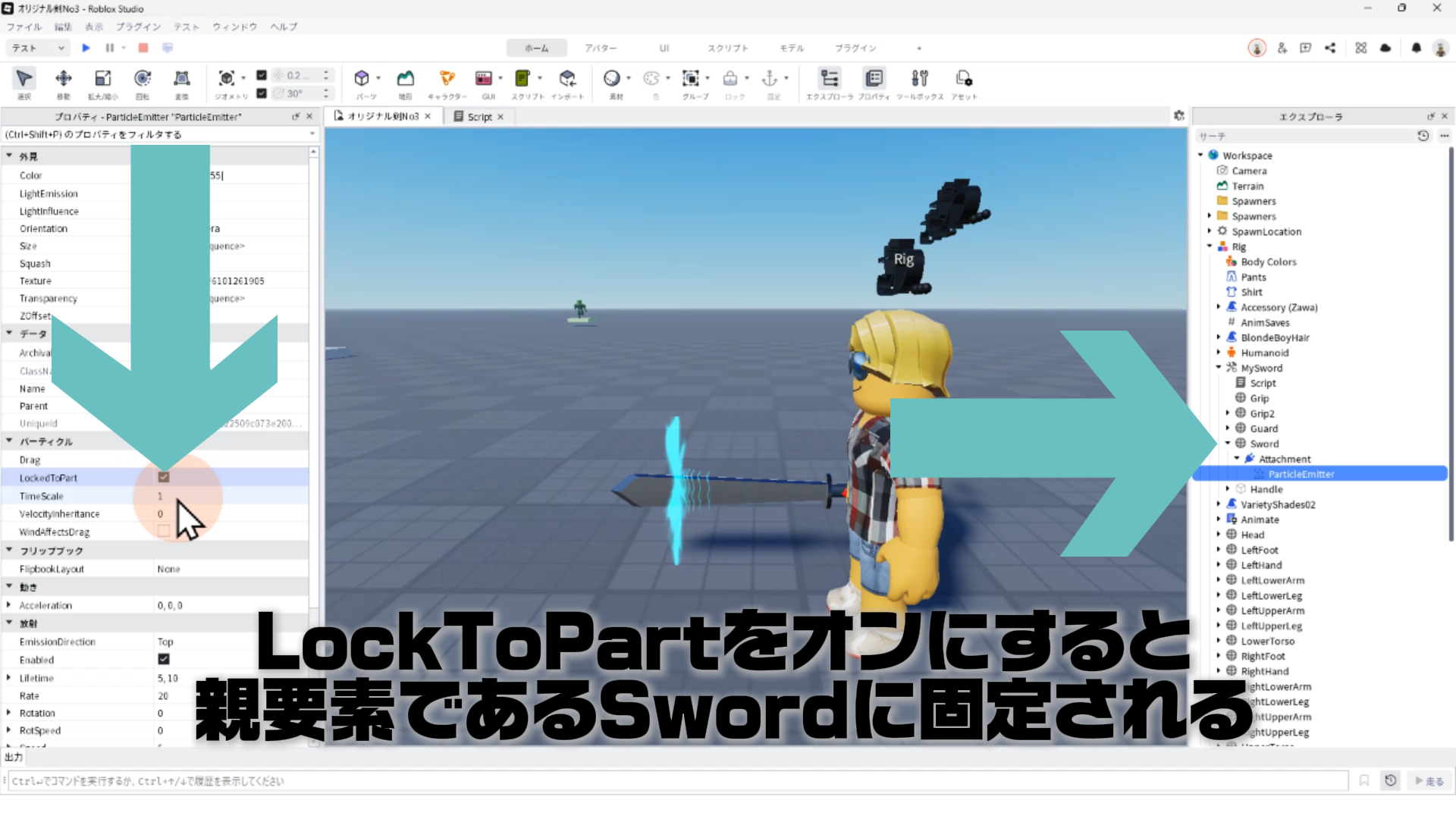
Task: Click the Character (キャラクター) icon
Action: click(x=447, y=79)
